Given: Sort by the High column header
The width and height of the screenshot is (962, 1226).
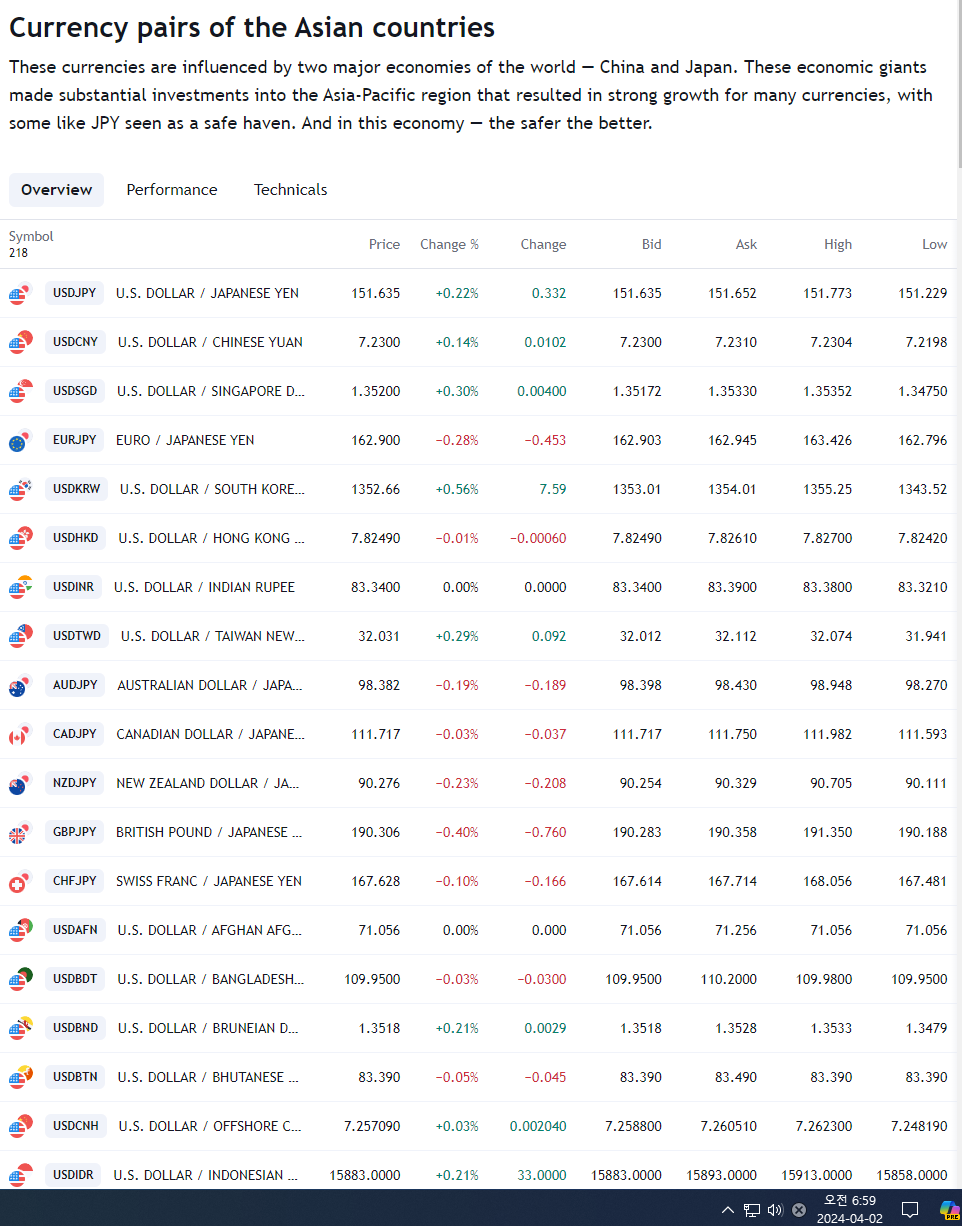Looking at the screenshot, I should 838,245.
